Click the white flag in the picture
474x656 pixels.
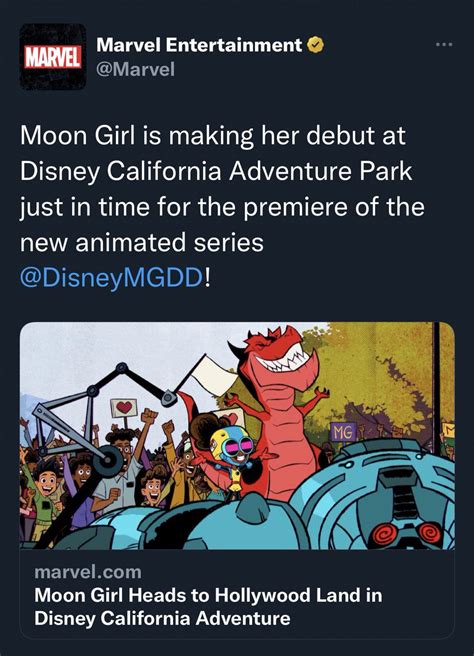(213, 375)
